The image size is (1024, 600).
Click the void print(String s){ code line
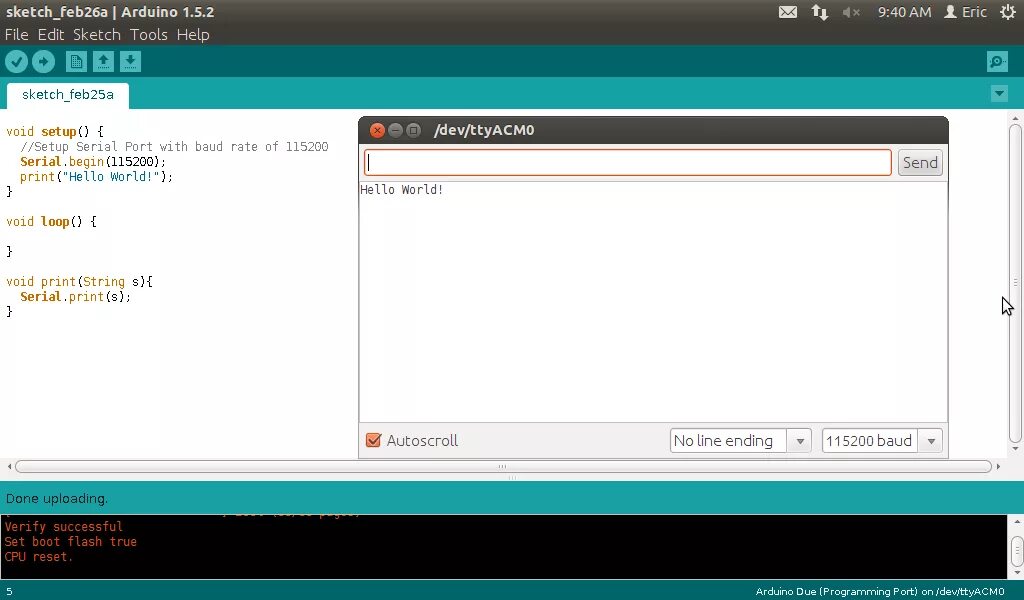pos(79,281)
